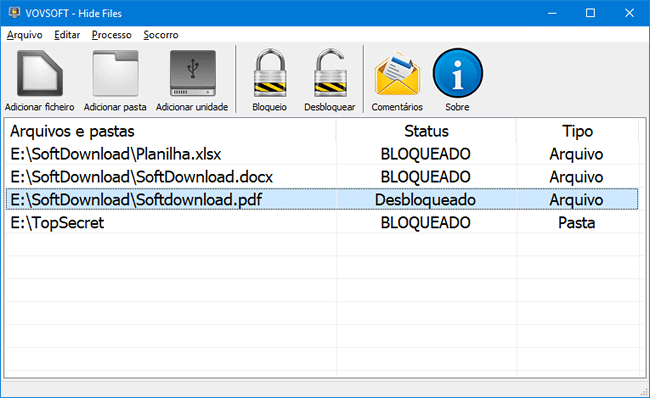Select the E:\SoftDownload\SoftDownload.docx row
The width and height of the screenshot is (650, 398).
[322, 177]
